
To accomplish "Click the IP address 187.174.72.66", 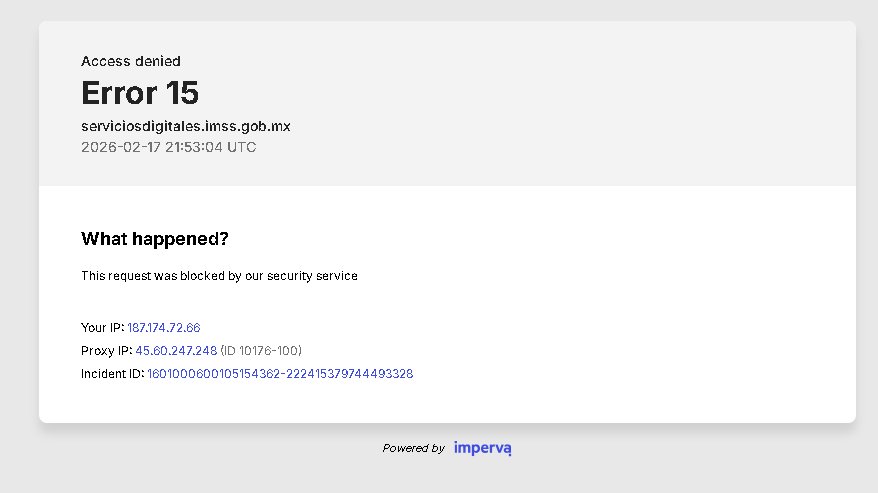I will click(x=164, y=328).
